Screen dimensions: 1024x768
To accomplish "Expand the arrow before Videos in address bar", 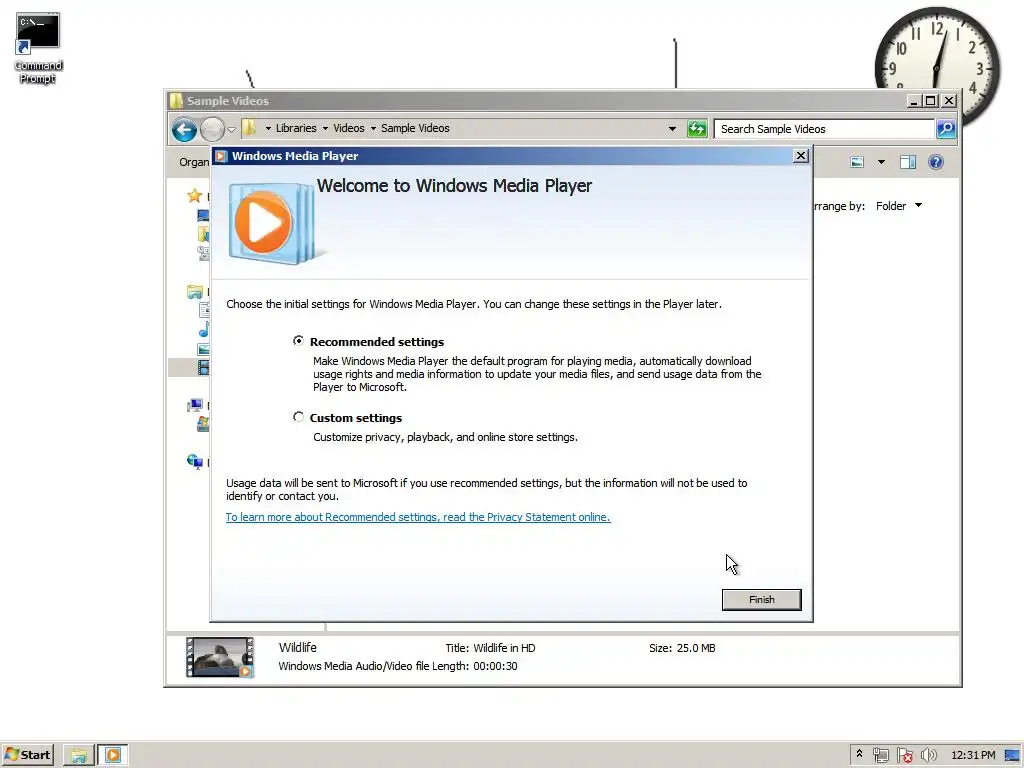I will [325, 129].
